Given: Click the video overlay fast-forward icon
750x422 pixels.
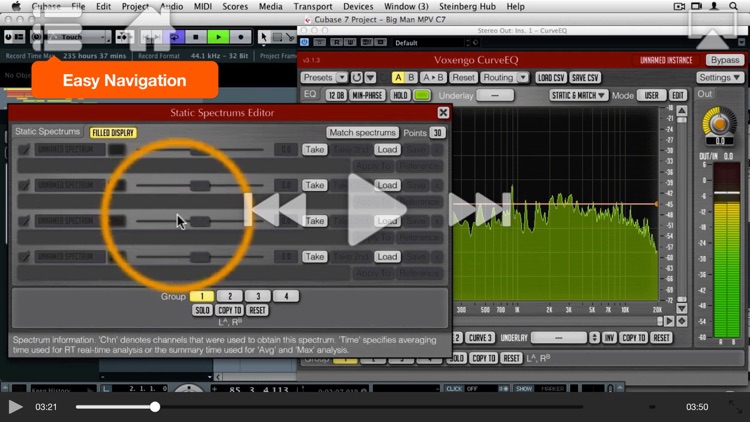Looking at the screenshot, I should (480, 210).
